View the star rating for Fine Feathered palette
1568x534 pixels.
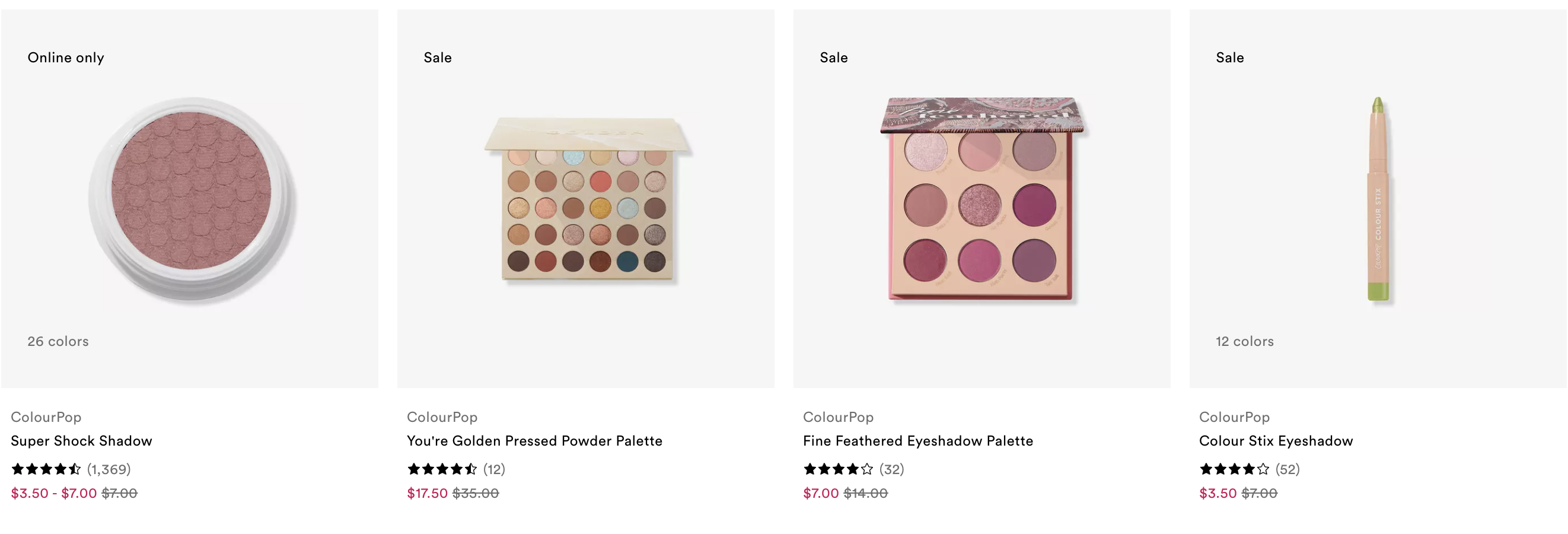[838, 469]
